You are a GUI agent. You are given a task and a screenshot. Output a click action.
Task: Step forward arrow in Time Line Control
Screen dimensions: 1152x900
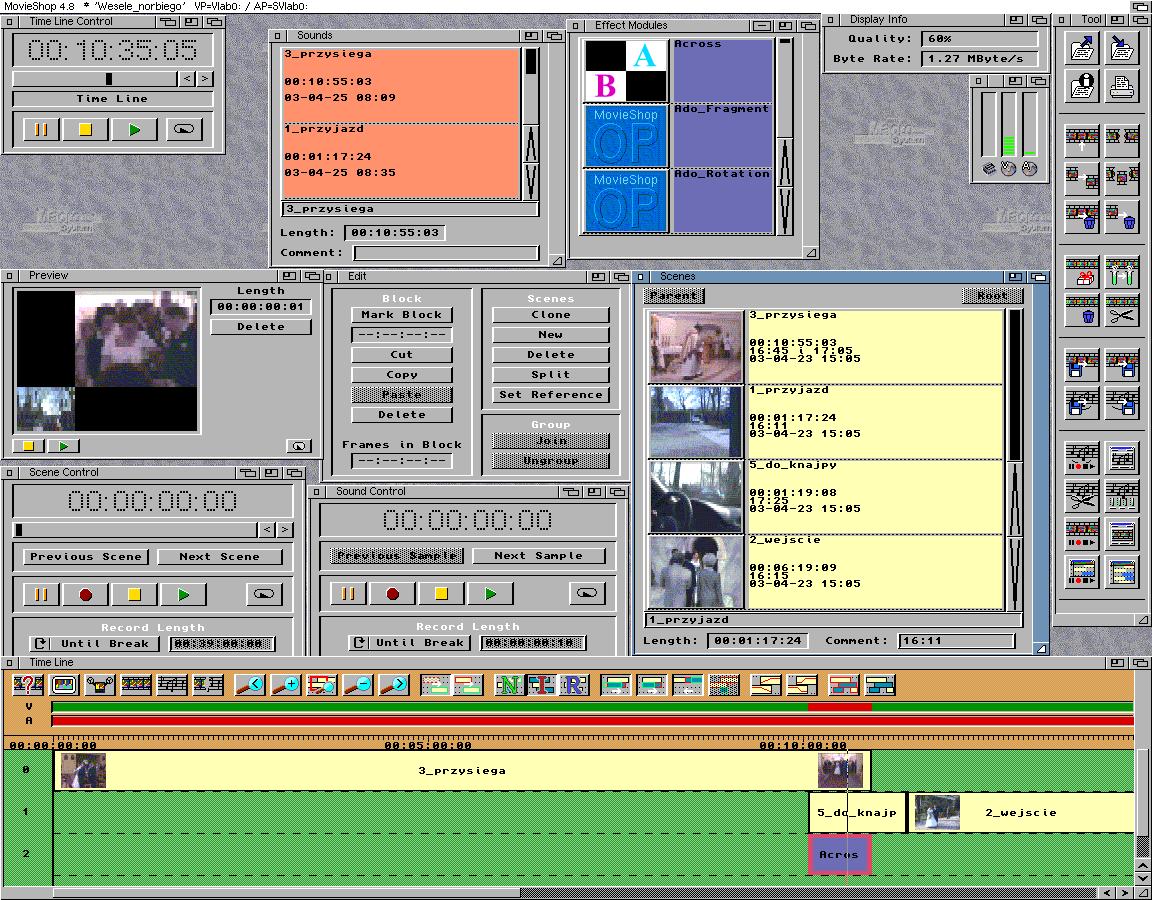(205, 78)
